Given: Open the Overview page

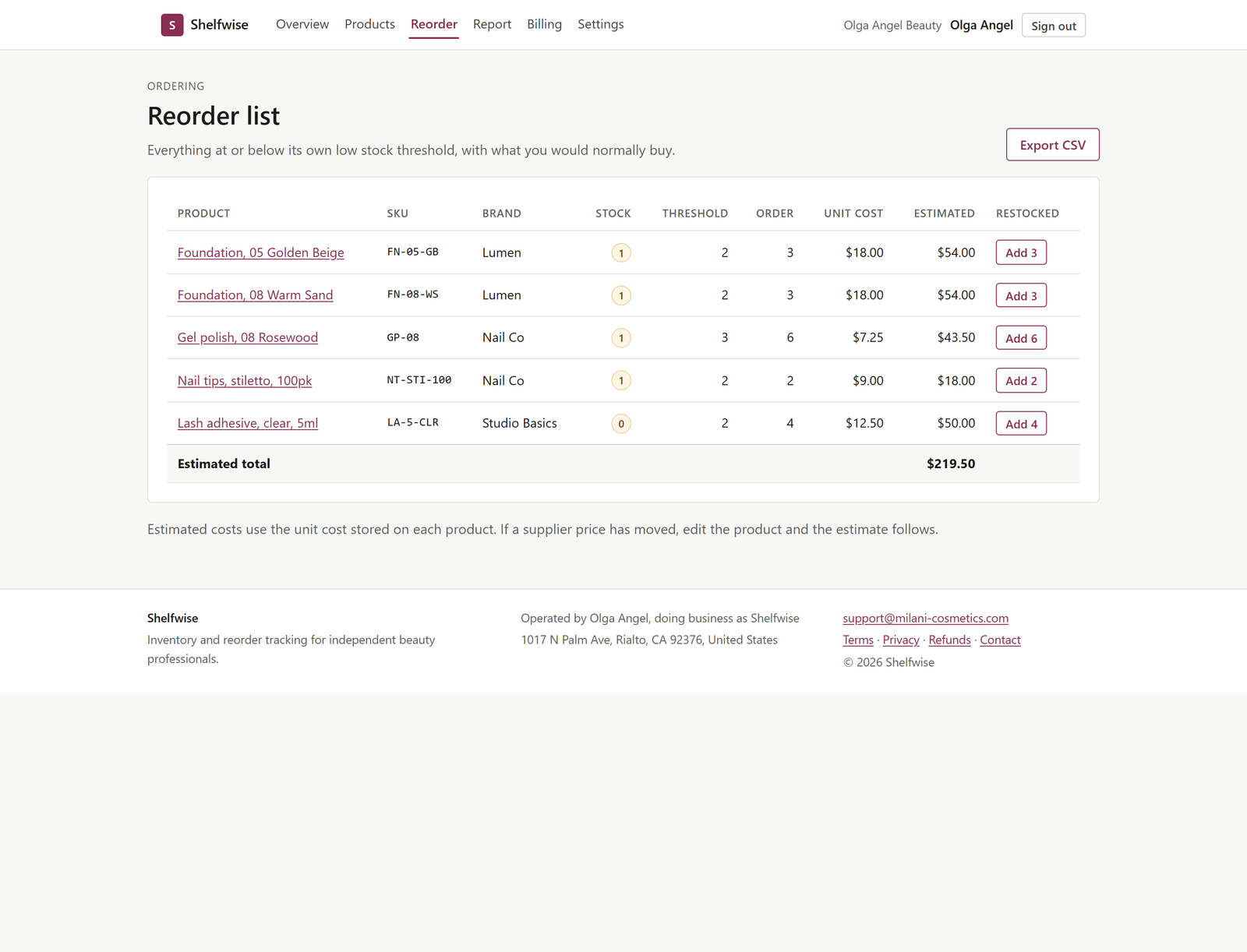Looking at the screenshot, I should tap(302, 24).
